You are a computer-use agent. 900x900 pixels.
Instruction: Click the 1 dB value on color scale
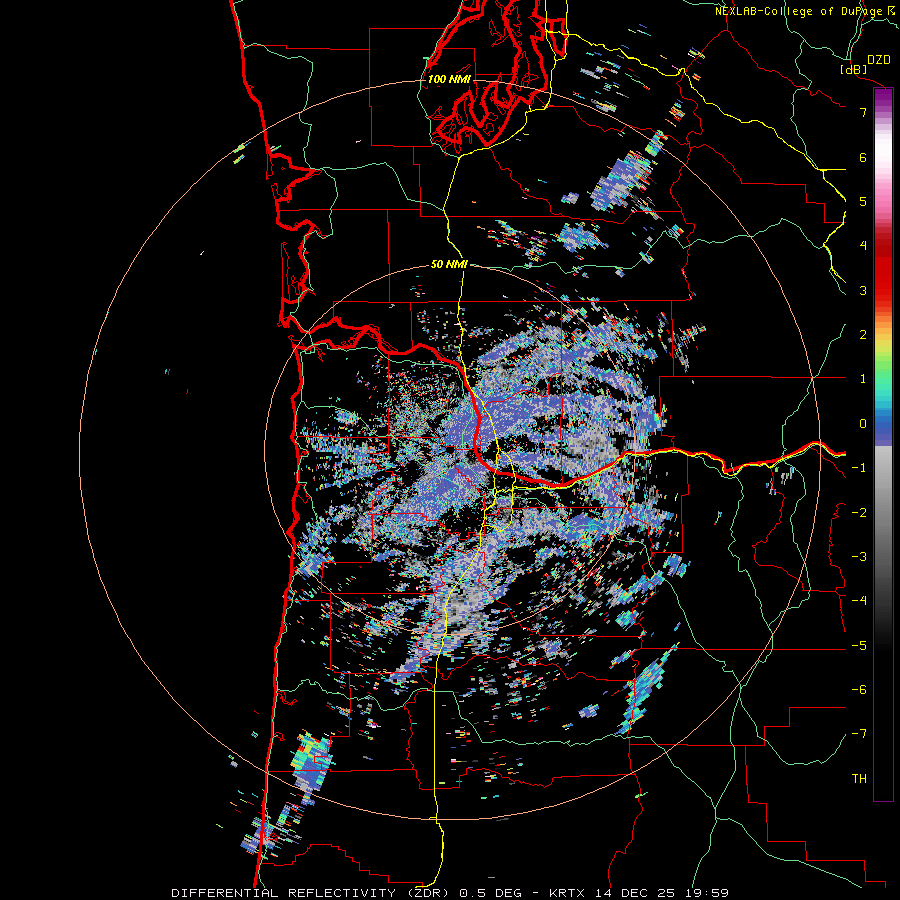[x=863, y=379]
